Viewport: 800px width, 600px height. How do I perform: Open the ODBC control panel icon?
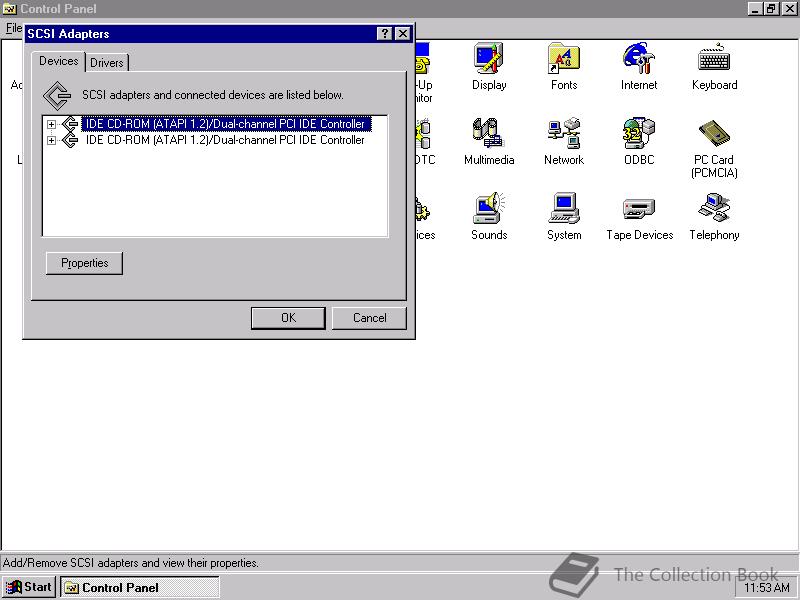pyautogui.click(x=639, y=141)
